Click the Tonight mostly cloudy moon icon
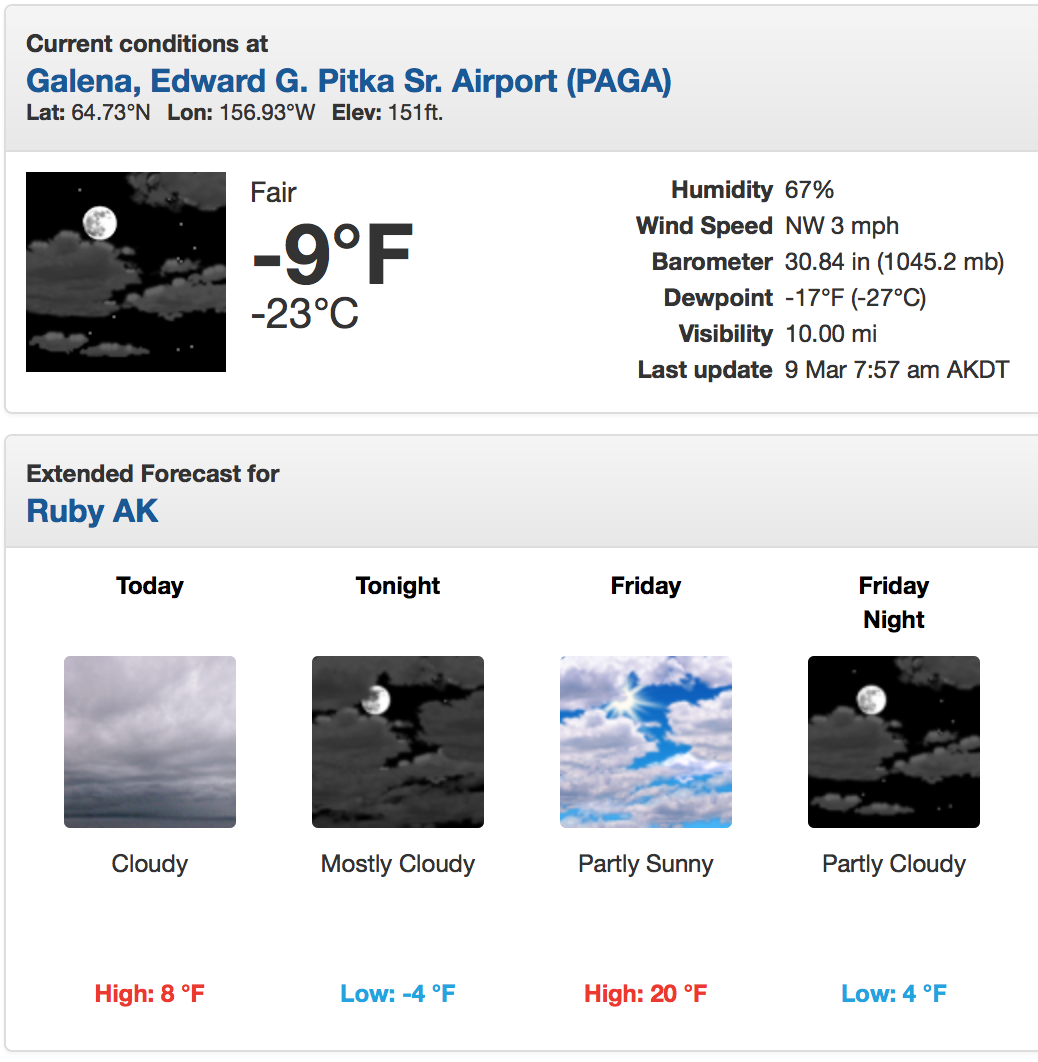This screenshot has width=1038, height=1062. 397,742
